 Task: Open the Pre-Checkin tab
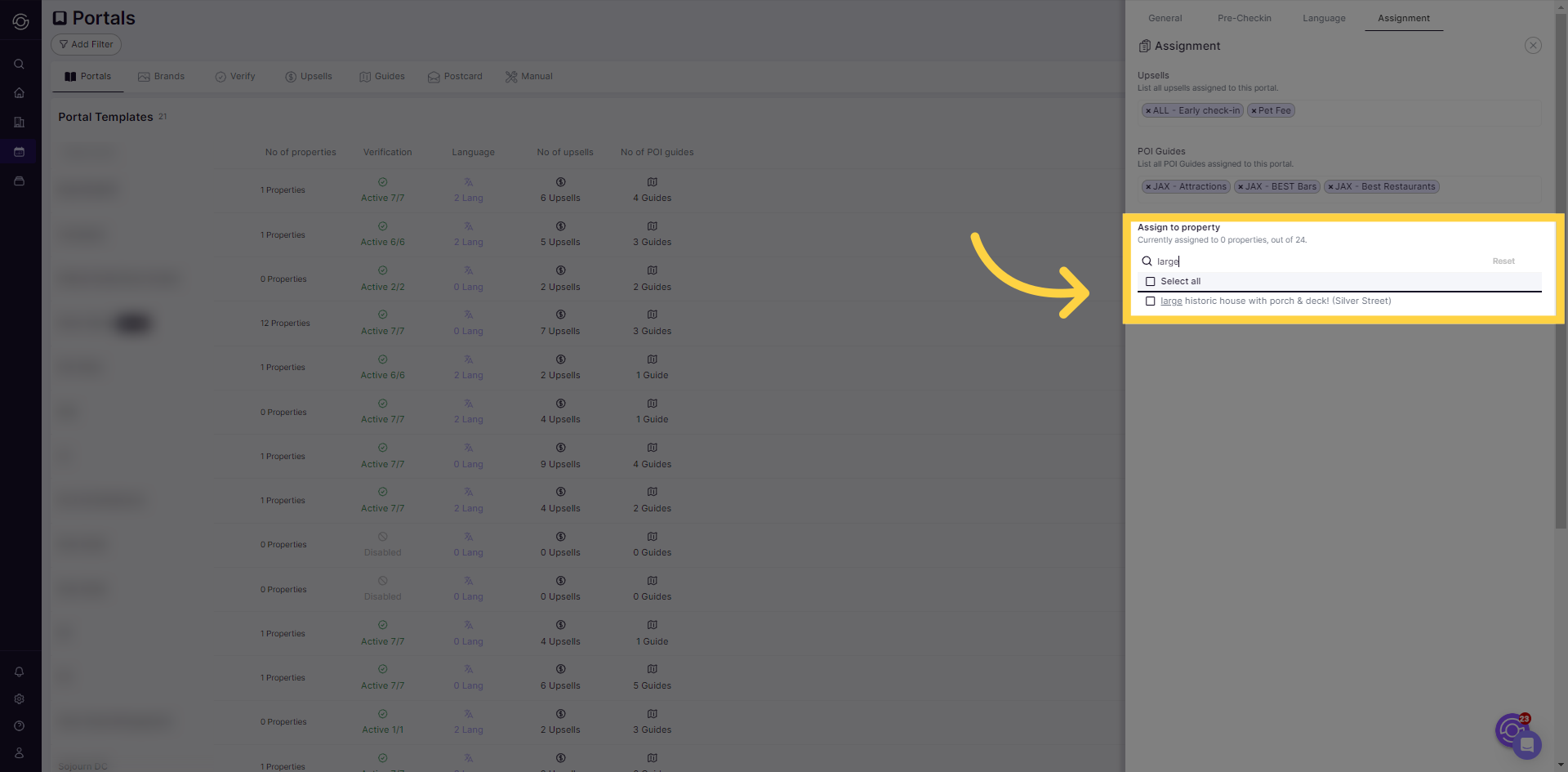(1245, 18)
